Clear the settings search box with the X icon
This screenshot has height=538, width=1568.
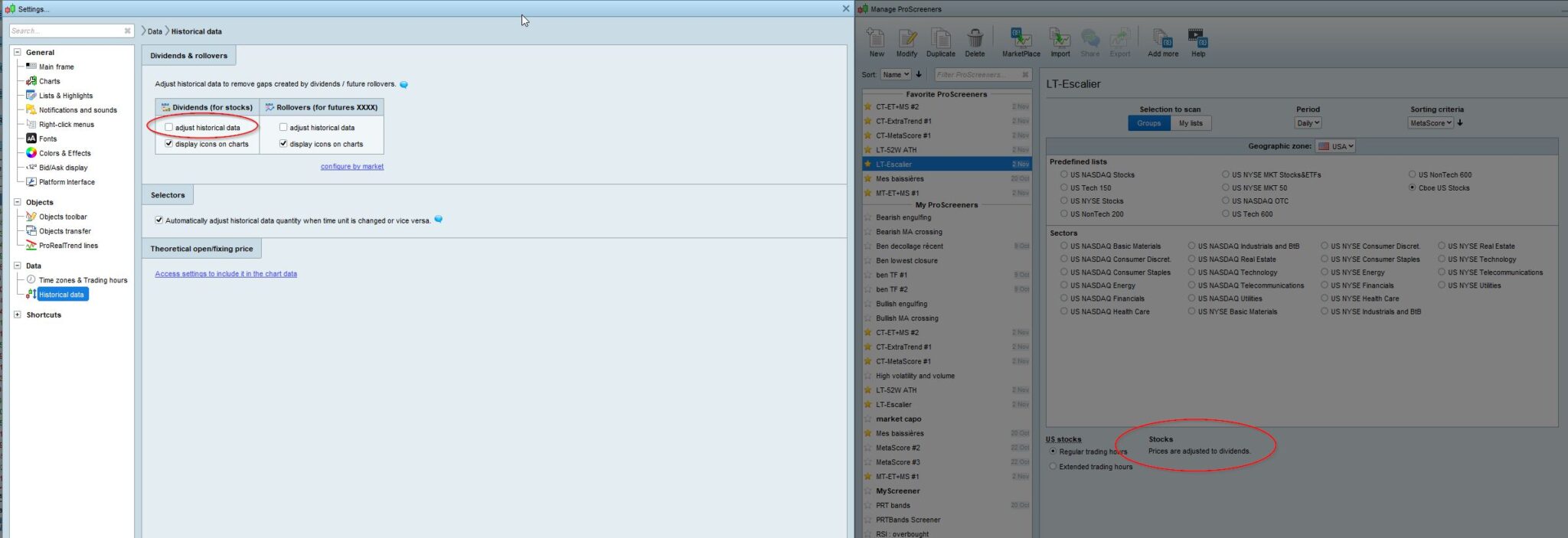point(127,31)
